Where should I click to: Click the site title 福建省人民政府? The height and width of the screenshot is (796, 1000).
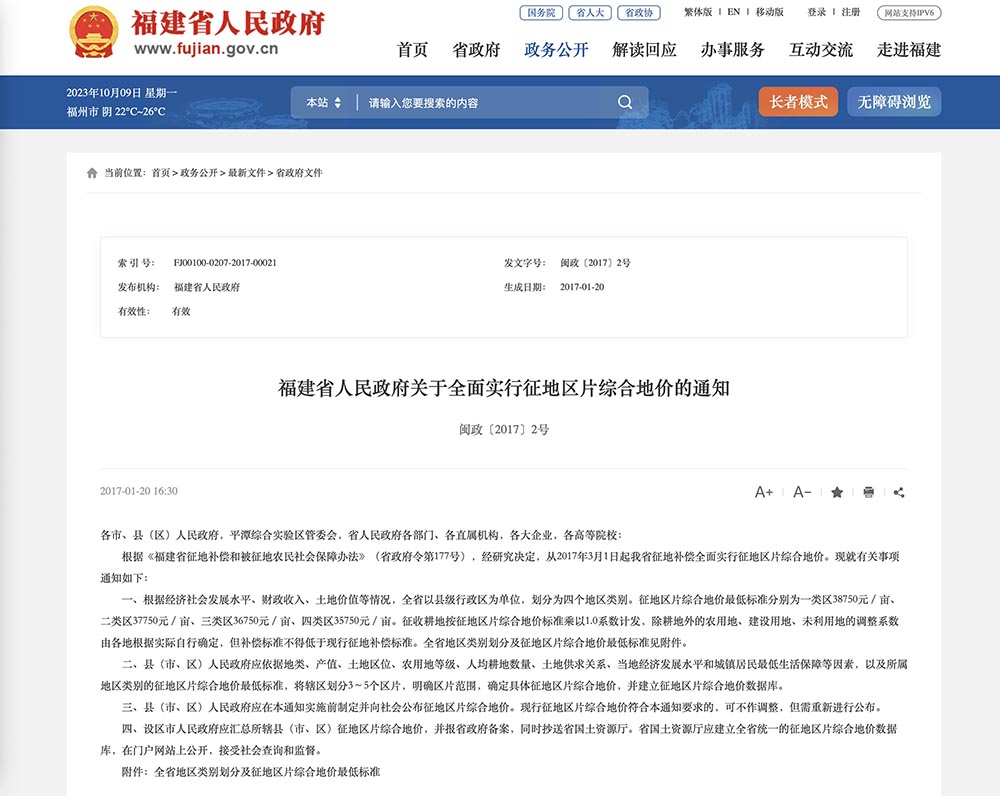(x=228, y=23)
